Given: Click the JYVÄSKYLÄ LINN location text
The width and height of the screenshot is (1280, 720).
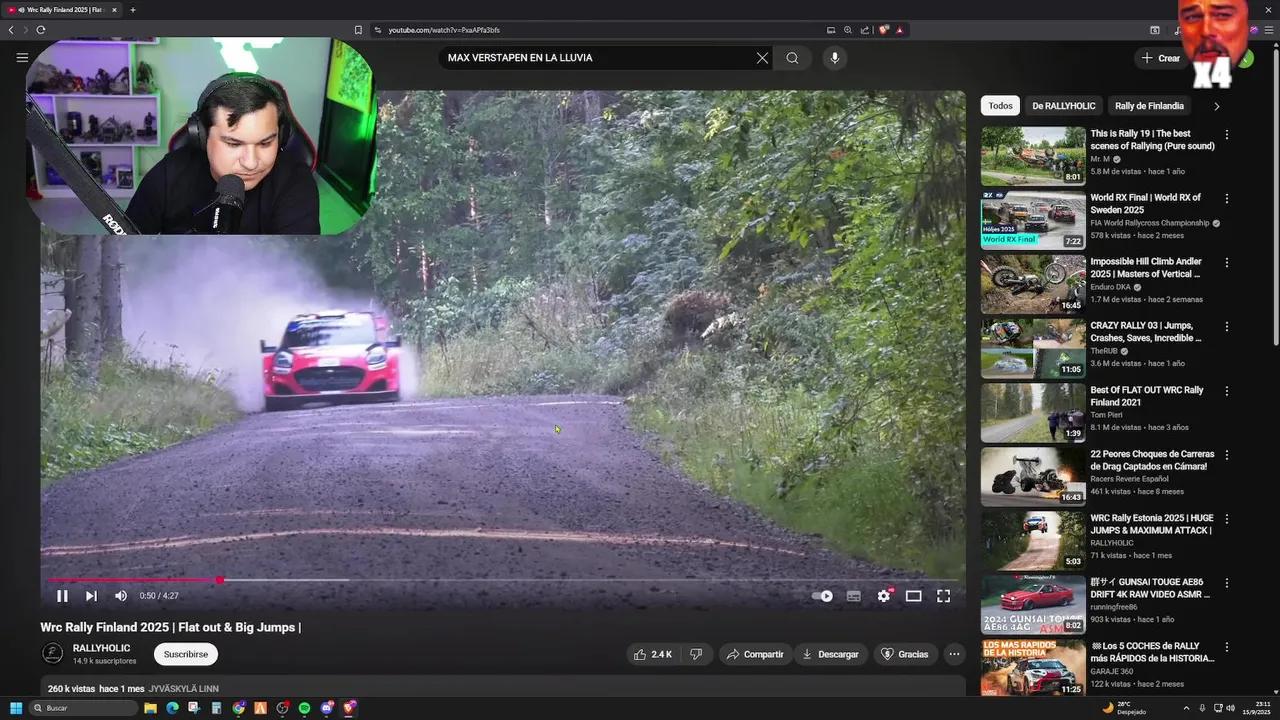Looking at the screenshot, I should 183,689.
